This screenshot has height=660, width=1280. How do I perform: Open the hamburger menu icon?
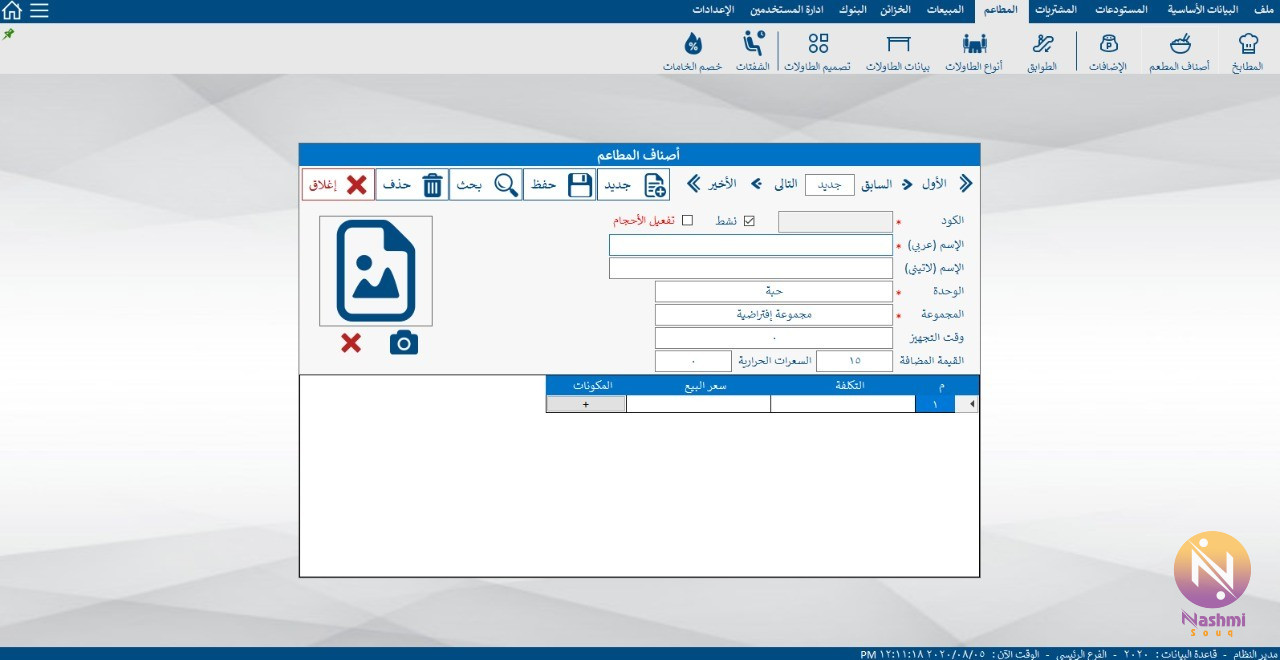point(38,11)
